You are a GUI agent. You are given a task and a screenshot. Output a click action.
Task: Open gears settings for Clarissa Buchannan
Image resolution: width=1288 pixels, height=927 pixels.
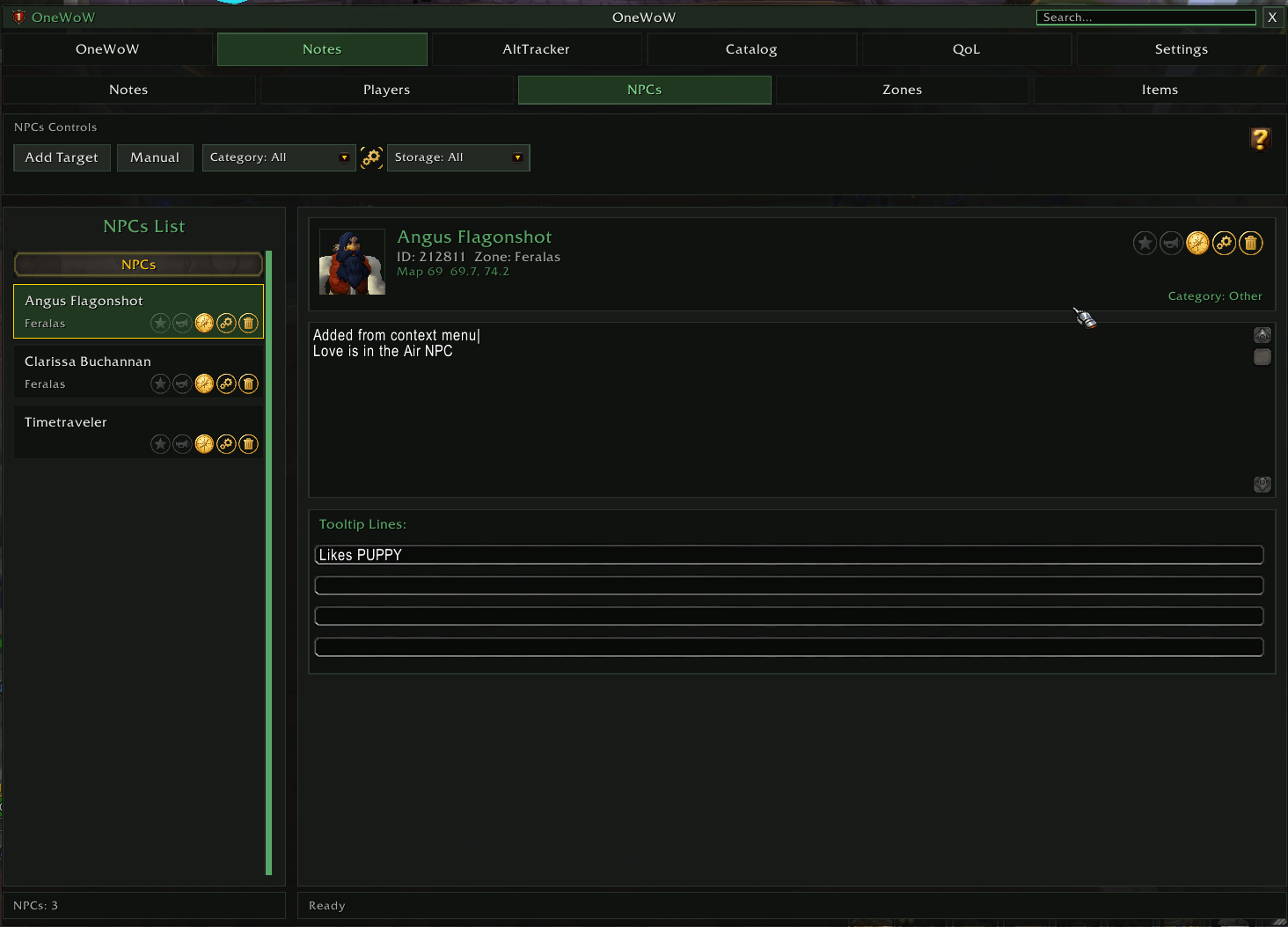click(x=226, y=384)
